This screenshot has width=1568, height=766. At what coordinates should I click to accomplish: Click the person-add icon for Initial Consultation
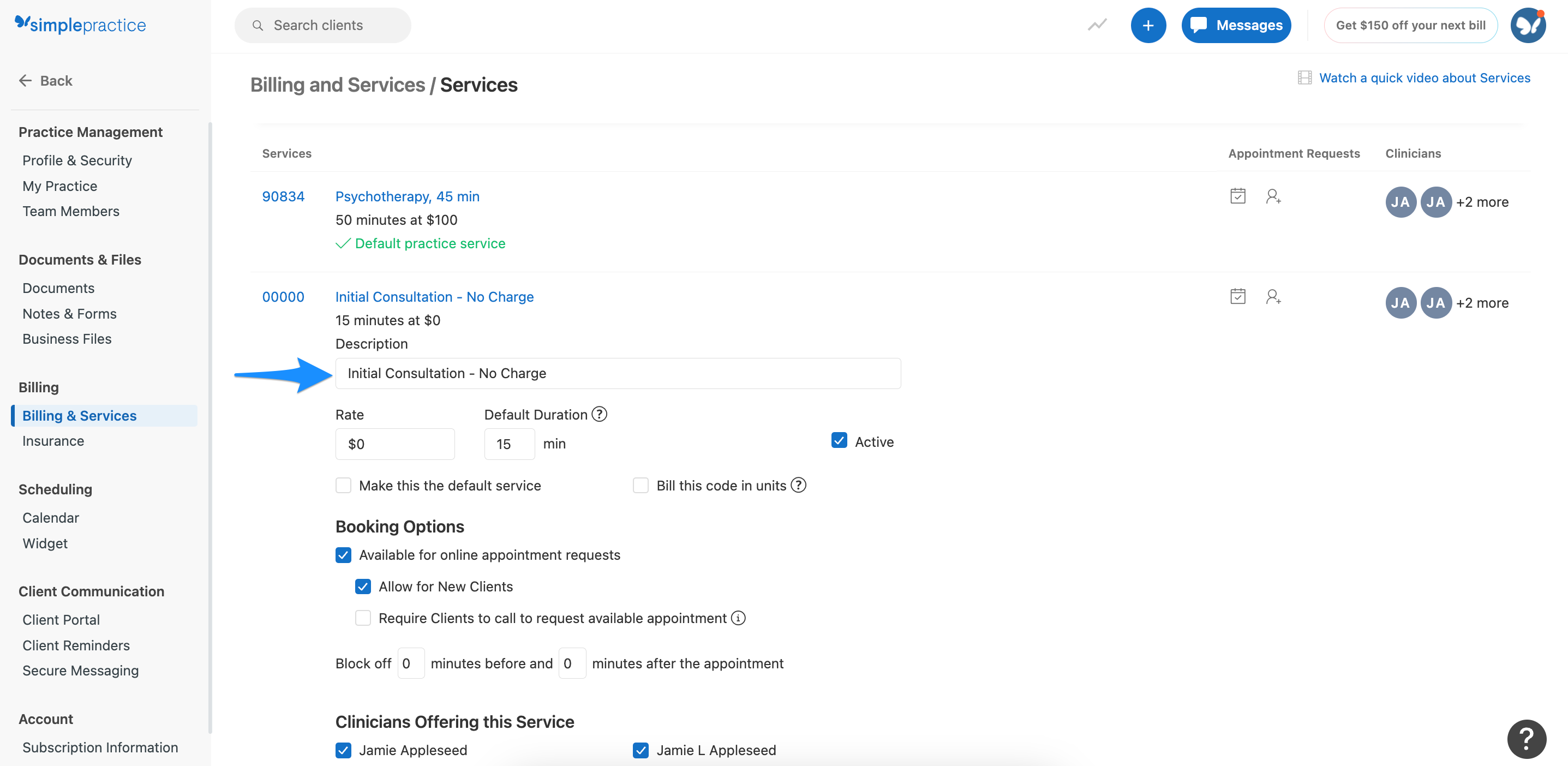[1273, 297]
